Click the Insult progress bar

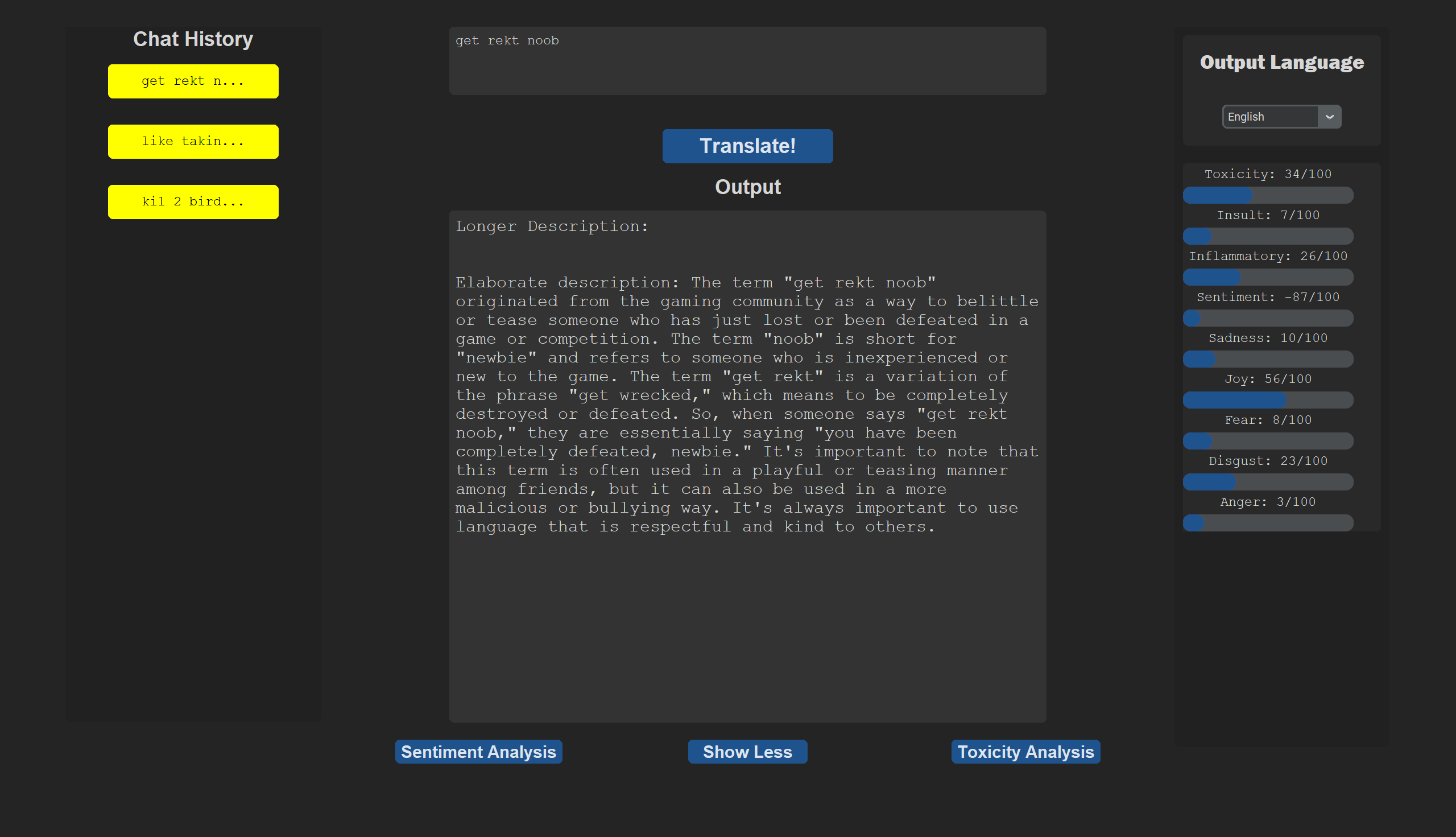1268,236
